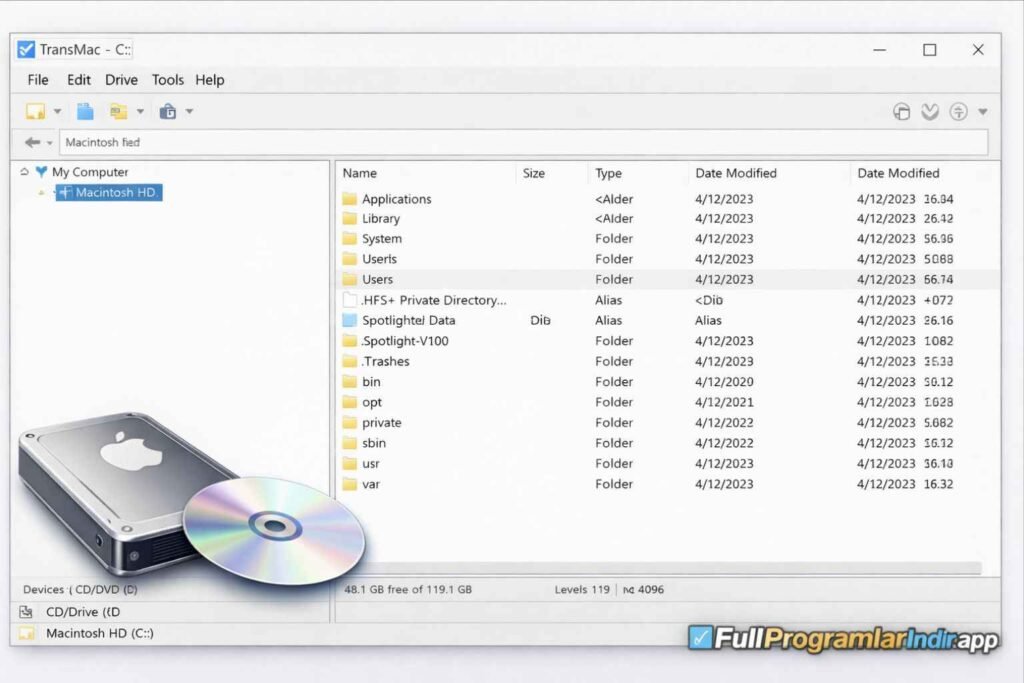Sort the file list by the Name column
The width and height of the screenshot is (1024, 683).
pyautogui.click(x=360, y=173)
